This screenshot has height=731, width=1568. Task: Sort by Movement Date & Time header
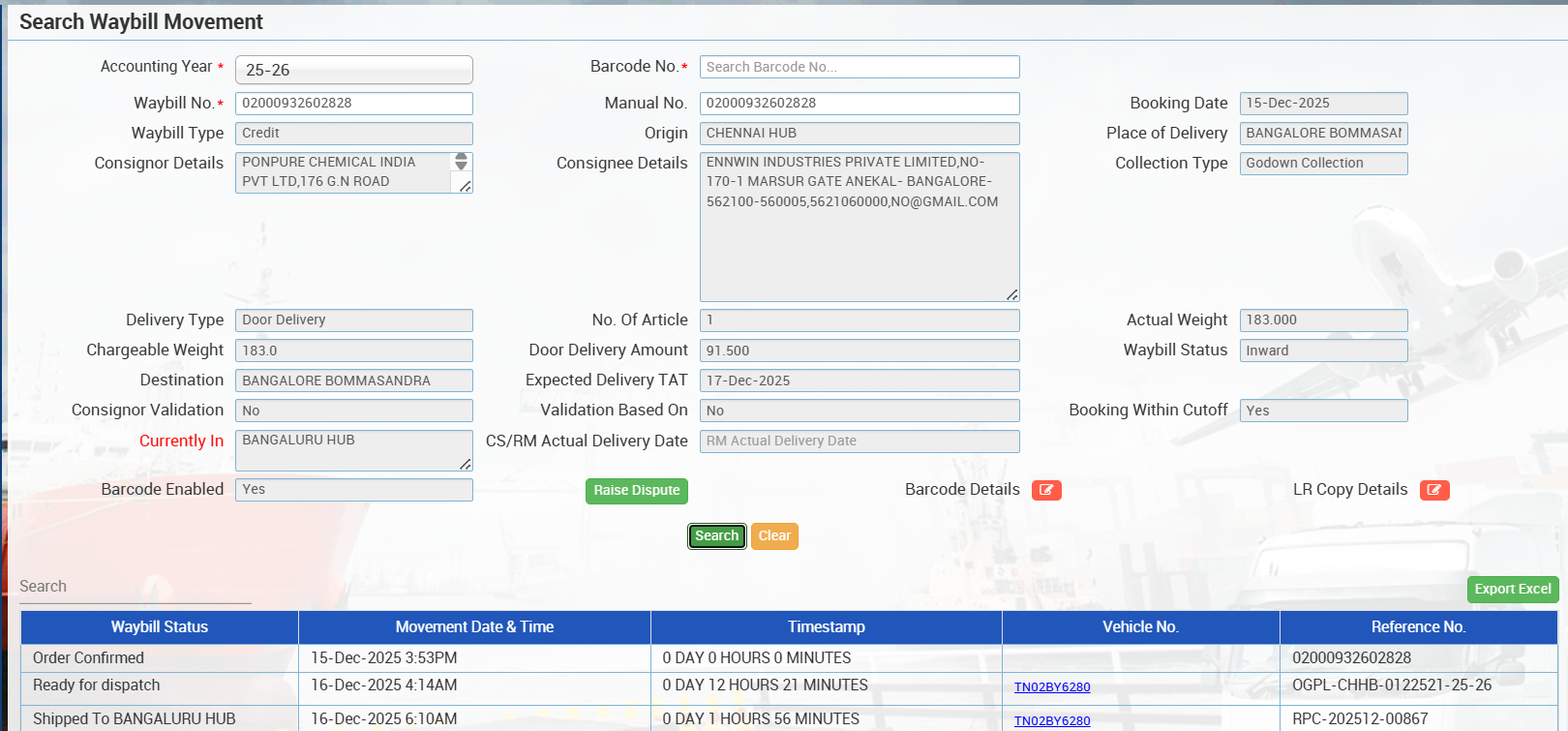[474, 627]
